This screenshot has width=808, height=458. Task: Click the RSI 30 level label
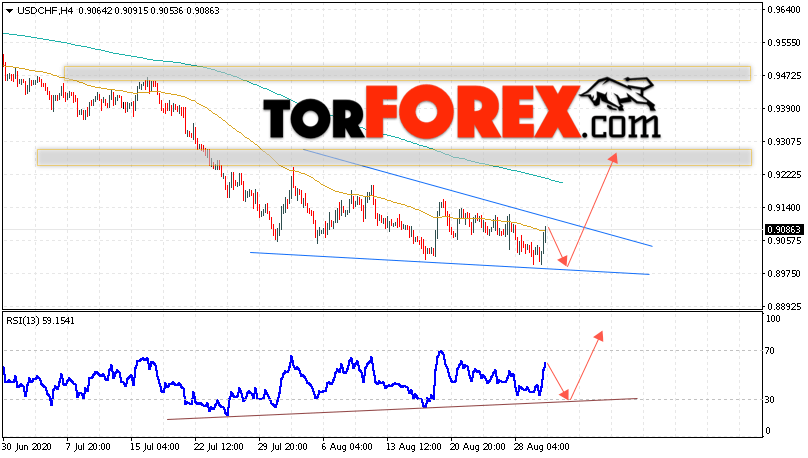click(770, 400)
